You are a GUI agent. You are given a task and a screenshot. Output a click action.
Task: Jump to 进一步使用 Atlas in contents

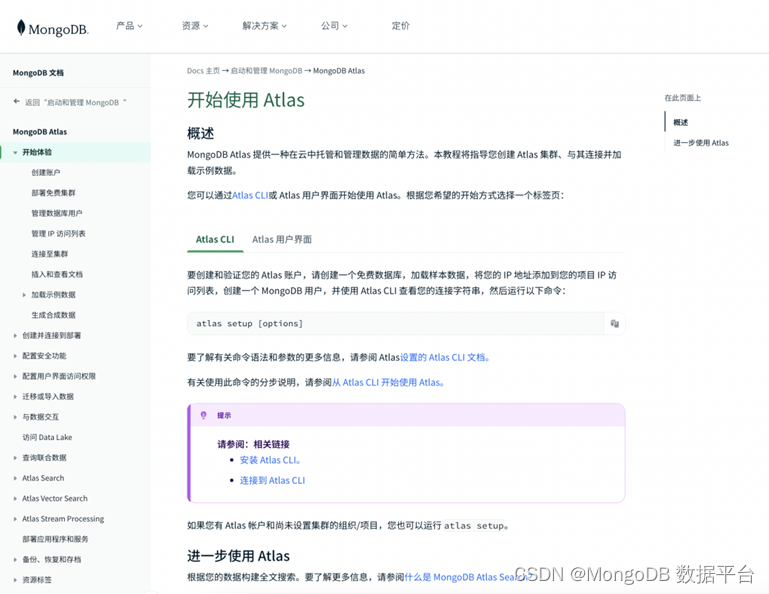(701, 143)
